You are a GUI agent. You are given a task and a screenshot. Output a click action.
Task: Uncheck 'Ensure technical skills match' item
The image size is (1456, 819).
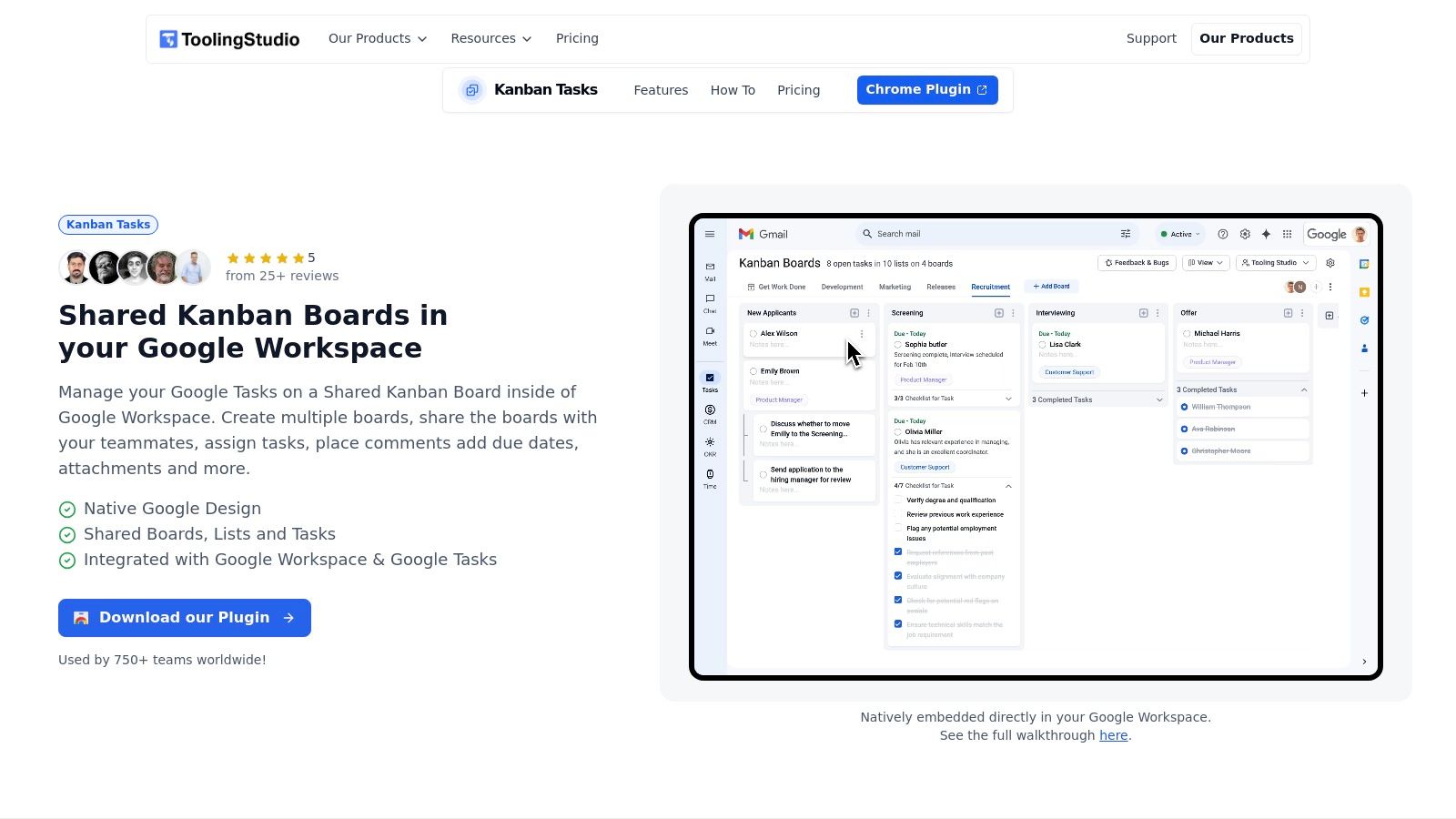click(x=898, y=624)
